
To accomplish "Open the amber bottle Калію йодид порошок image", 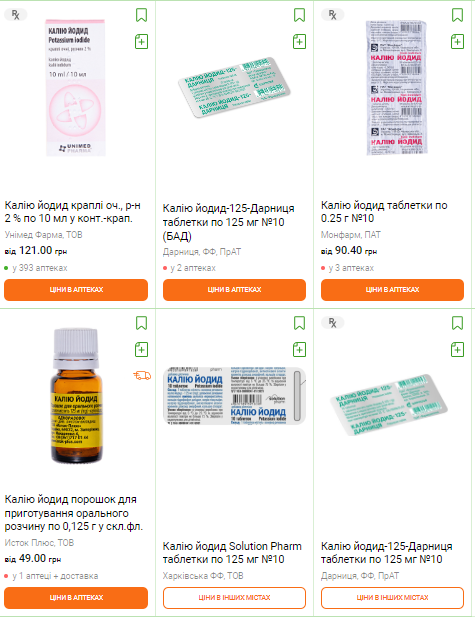I will click(x=76, y=396).
